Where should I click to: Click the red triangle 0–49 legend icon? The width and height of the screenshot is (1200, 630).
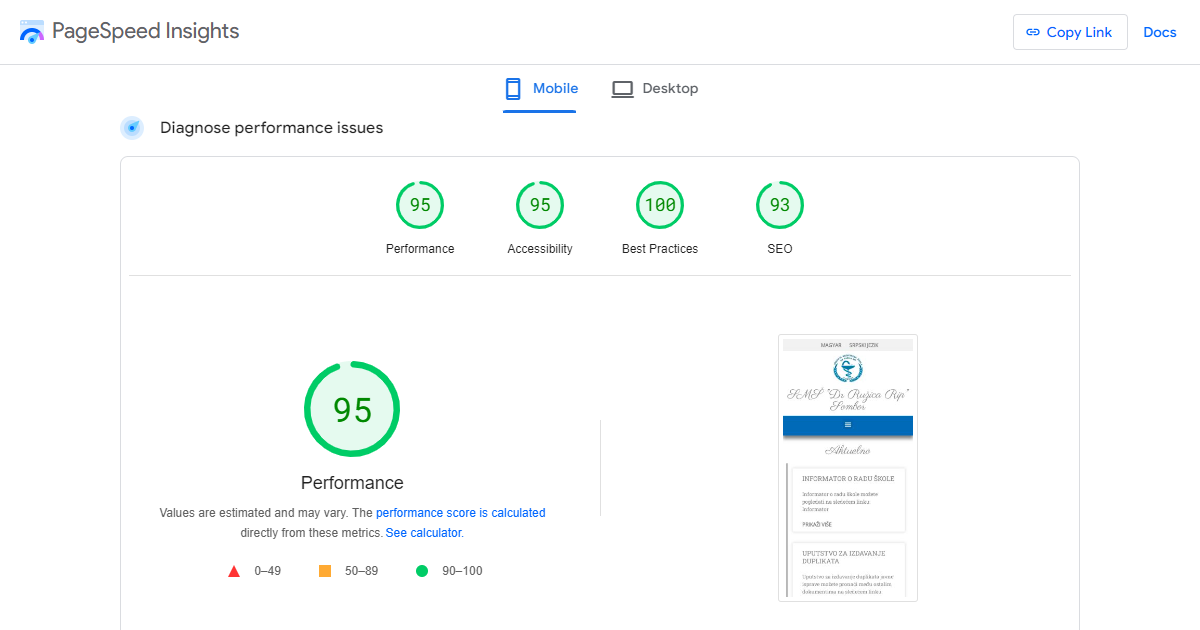pyautogui.click(x=234, y=571)
